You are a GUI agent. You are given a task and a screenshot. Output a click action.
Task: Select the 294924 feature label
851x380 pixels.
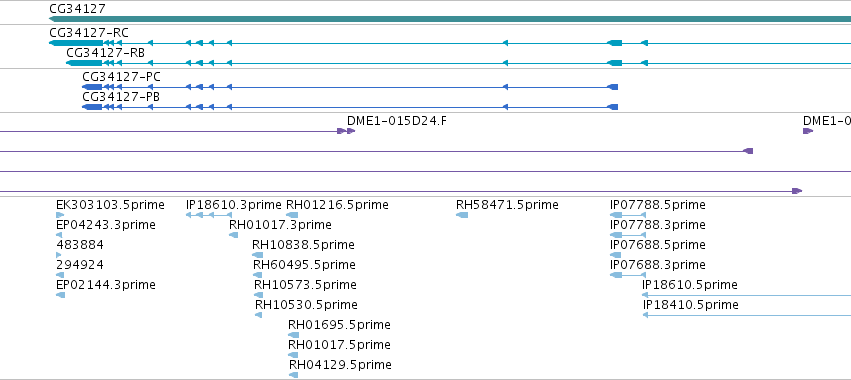pos(80,265)
